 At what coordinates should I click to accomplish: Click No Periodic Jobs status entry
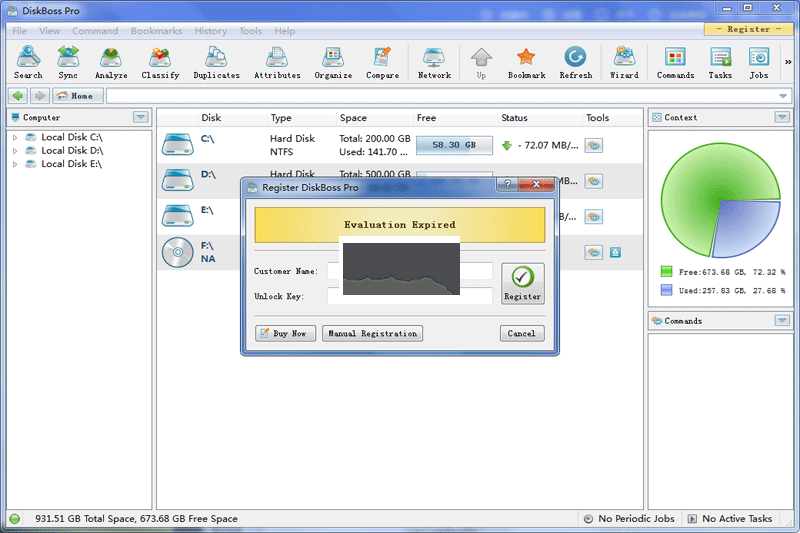tap(629, 519)
